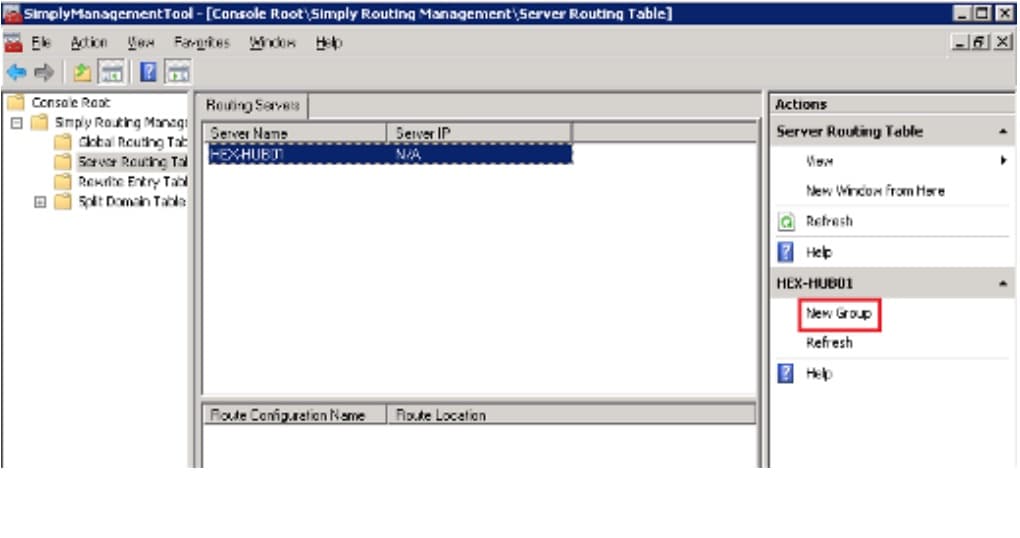This screenshot has width=1020, height=538.
Task: Click the blue Help toolbar icon
Action: (147, 72)
